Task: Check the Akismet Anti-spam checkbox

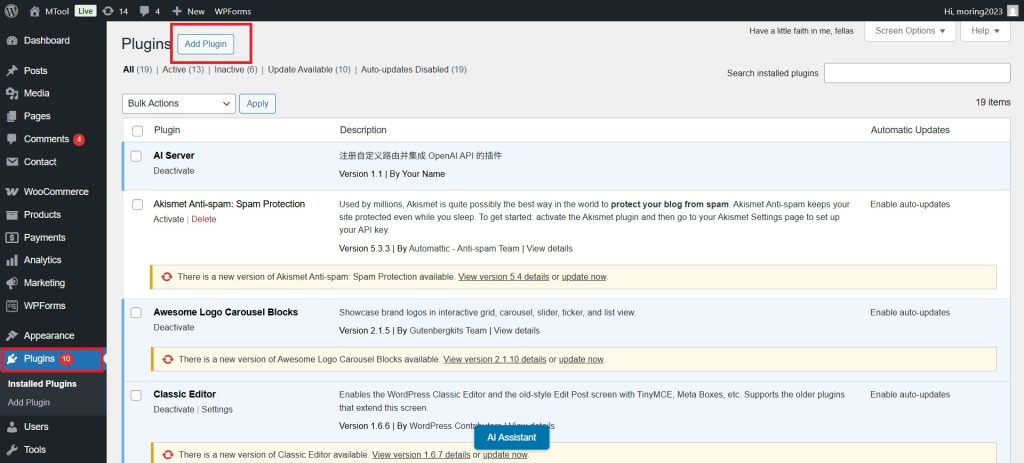Action: tap(137, 204)
